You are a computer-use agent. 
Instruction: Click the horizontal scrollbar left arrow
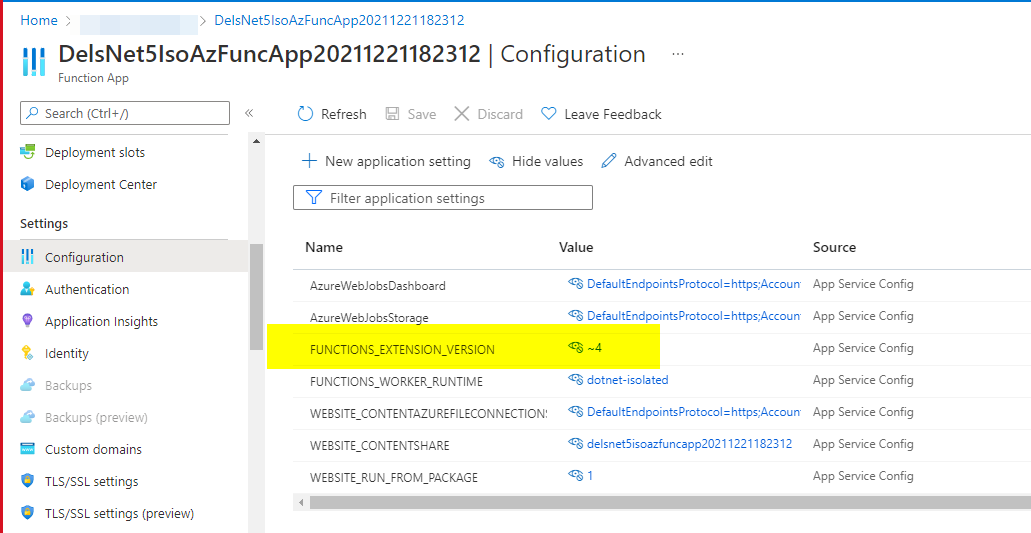coord(301,503)
